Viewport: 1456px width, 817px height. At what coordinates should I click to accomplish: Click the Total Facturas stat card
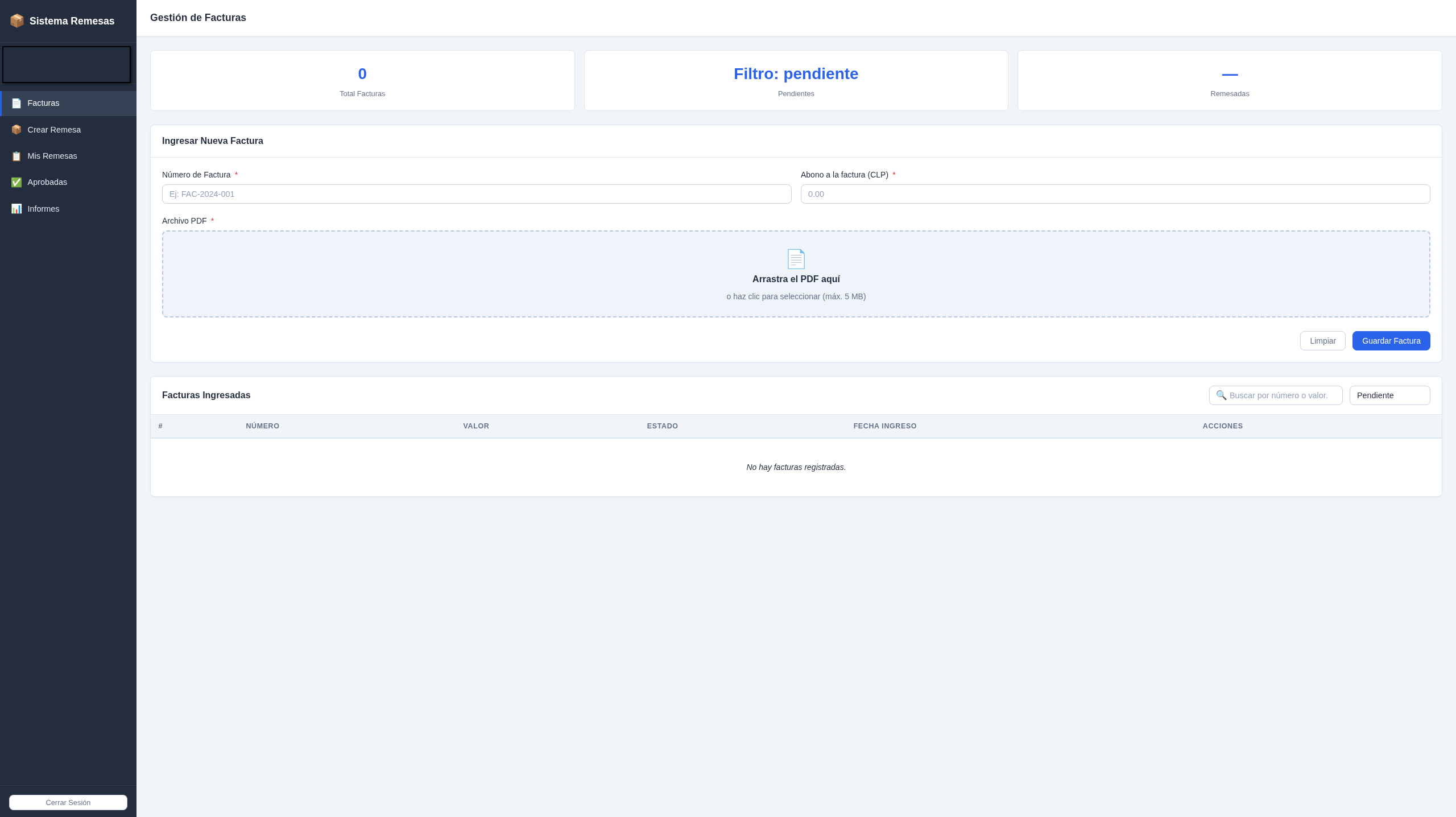[x=362, y=80]
